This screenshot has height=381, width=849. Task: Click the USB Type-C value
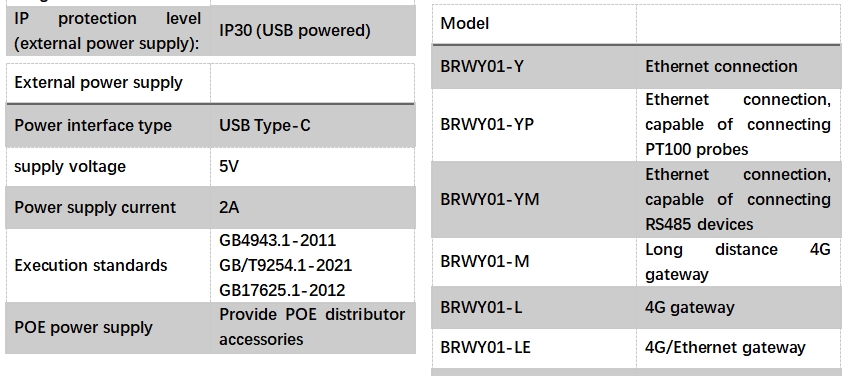[265, 126]
